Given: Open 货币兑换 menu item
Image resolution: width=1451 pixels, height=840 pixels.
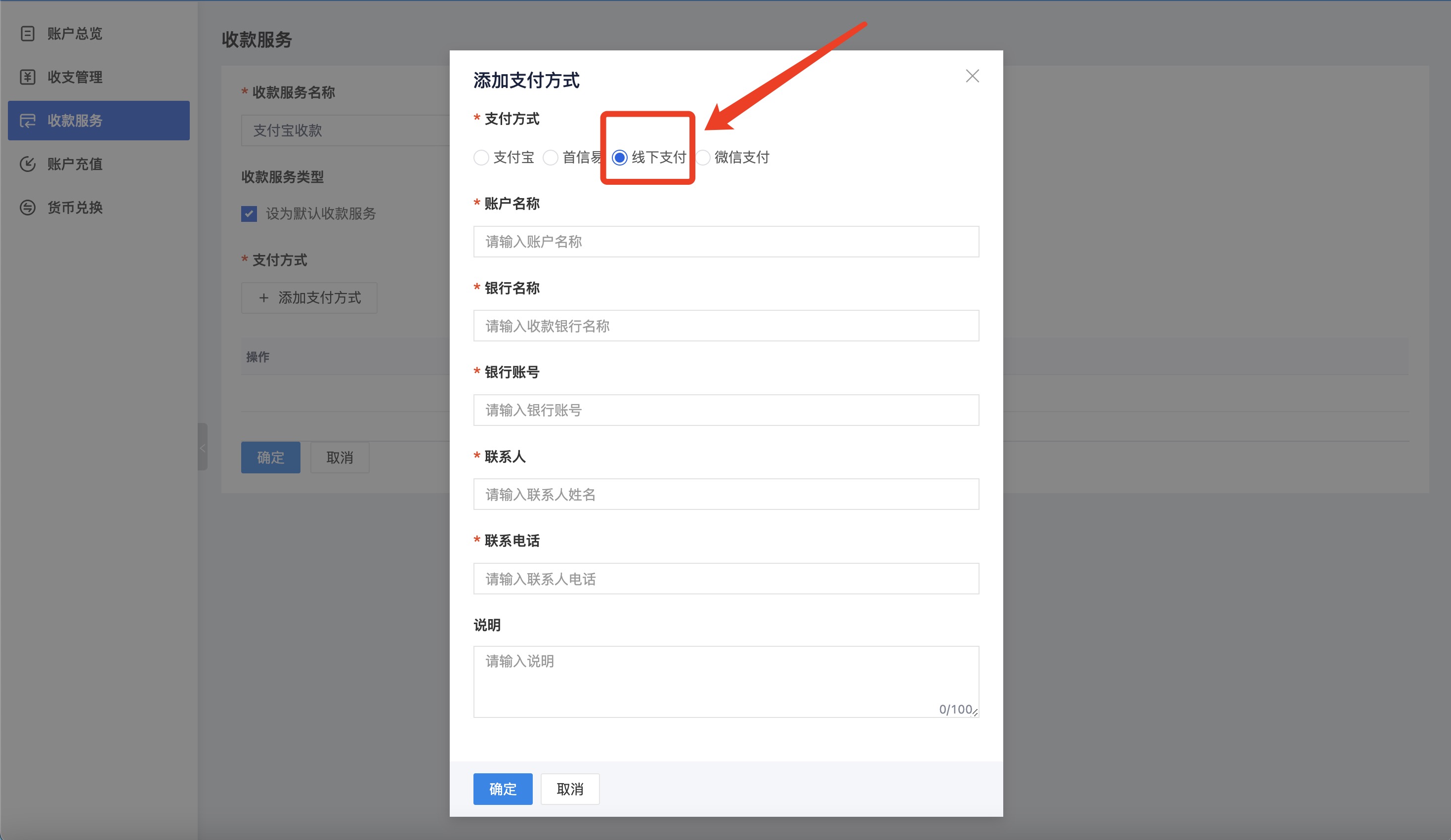Looking at the screenshot, I should [x=98, y=207].
